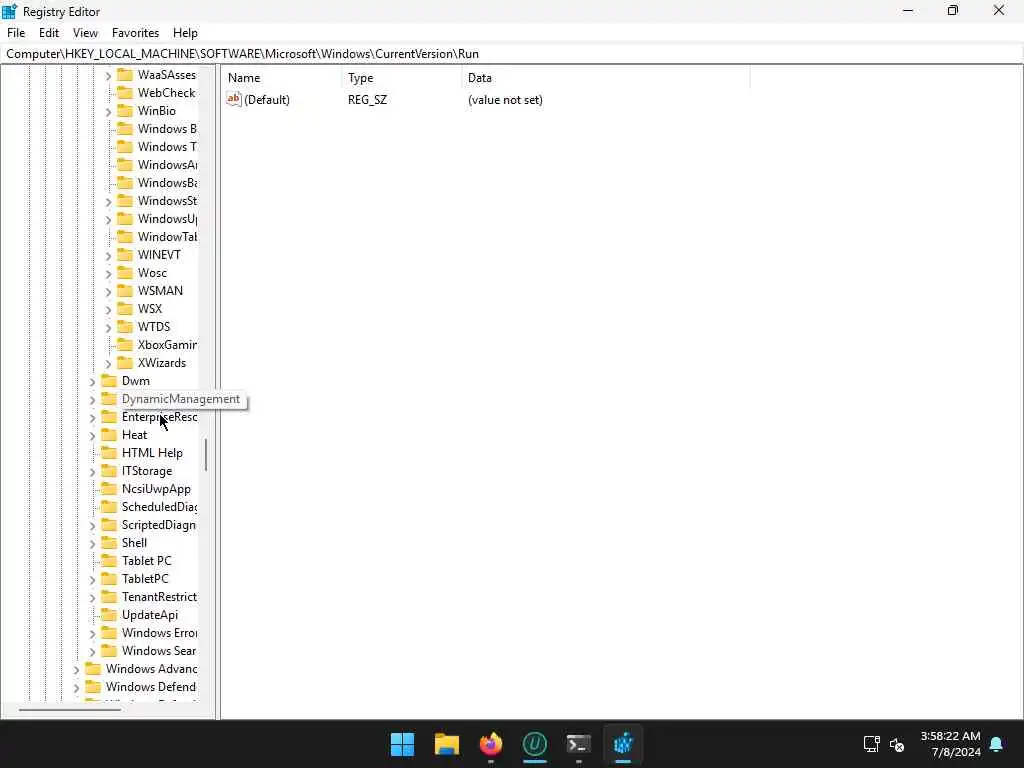Image resolution: width=1024 pixels, height=768 pixels.
Task: Open the terminal from the taskbar
Action: [x=579, y=744]
